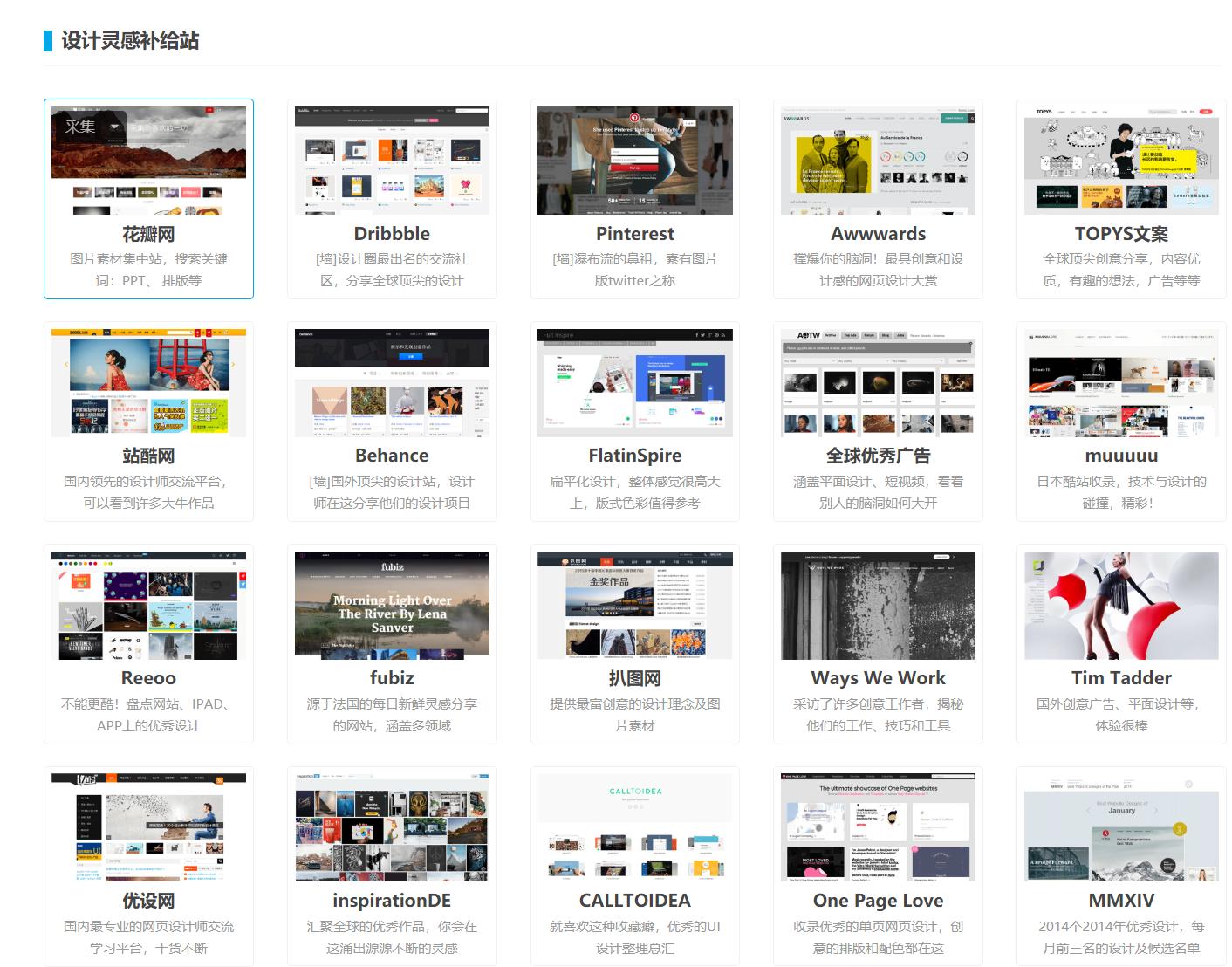Click the TOPYS文案 preview thumbnail
Viewport: 1232px width, 967px height.
(1121, 161)
